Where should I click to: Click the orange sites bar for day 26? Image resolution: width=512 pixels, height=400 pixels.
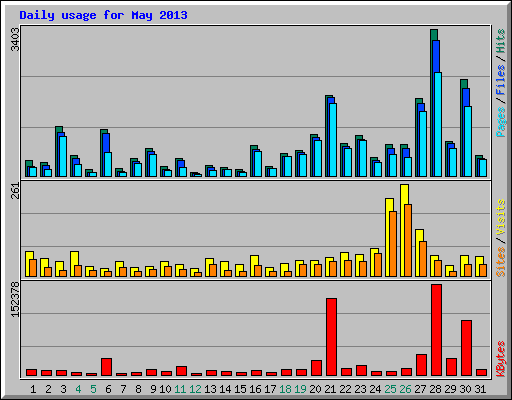pyautogui.click(x=408, y=240)
